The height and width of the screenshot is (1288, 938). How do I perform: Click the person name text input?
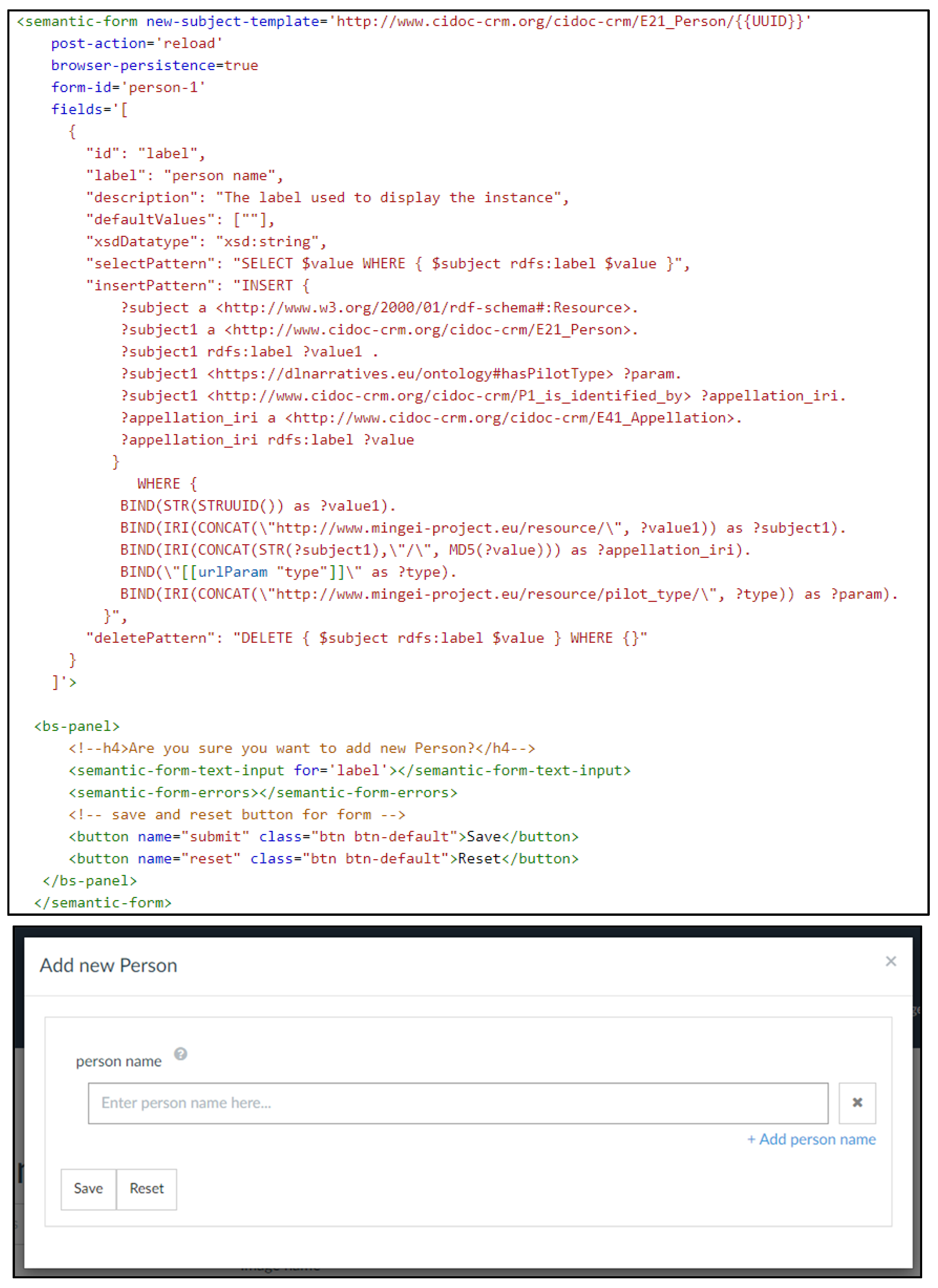point(458,1103)
